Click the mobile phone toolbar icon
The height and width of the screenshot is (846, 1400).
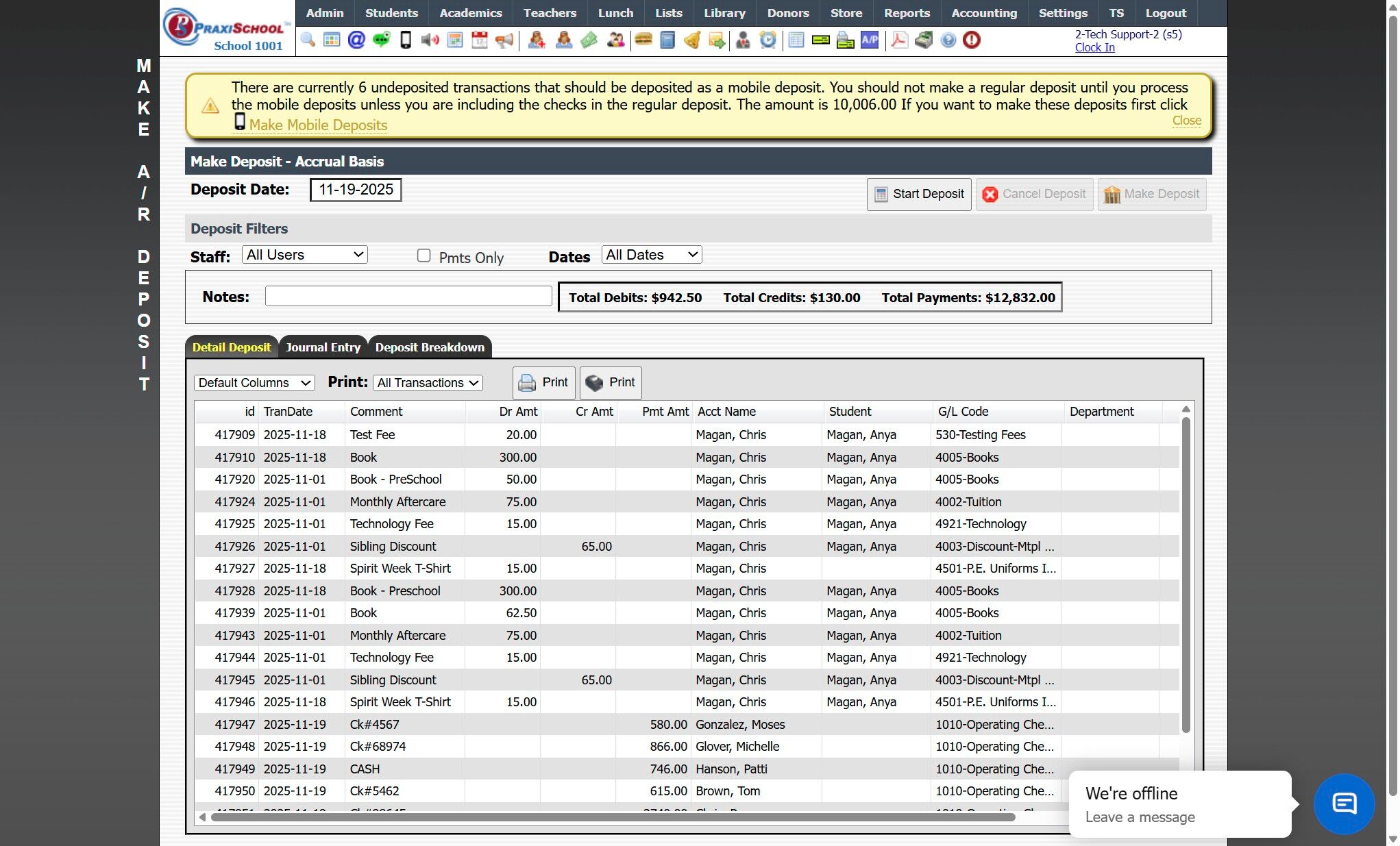(x=406, y=40)
